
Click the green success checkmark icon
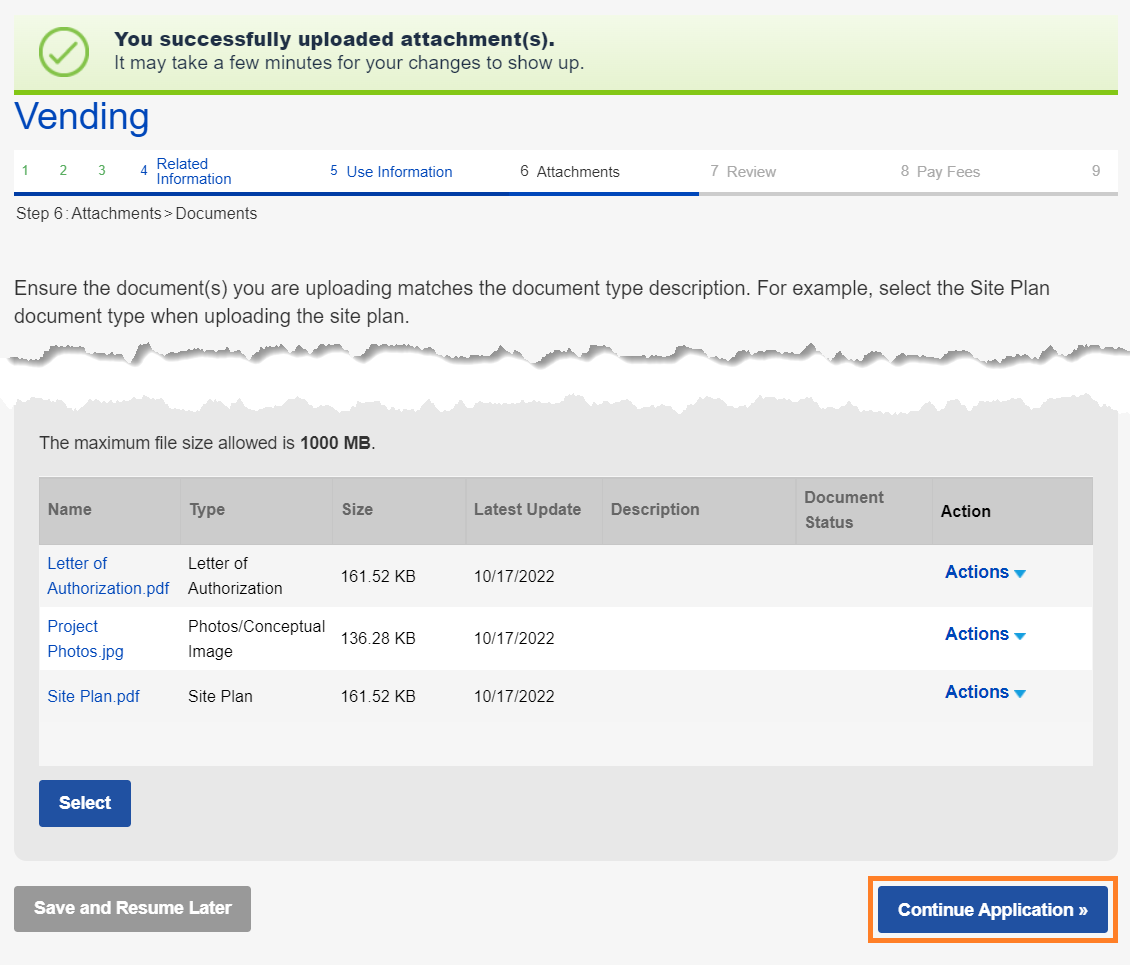(63, 51)
